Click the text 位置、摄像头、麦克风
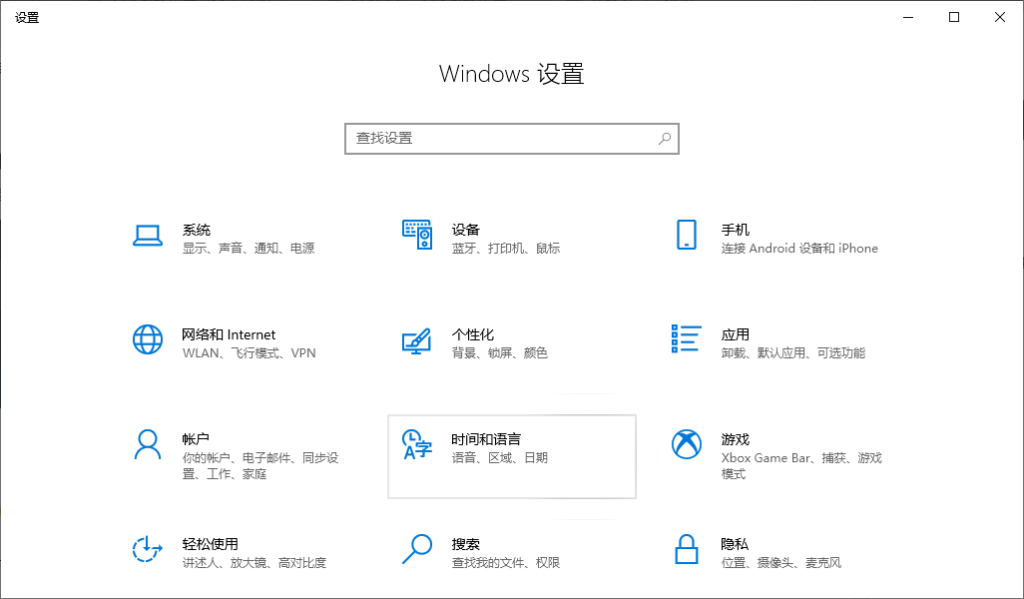 coord(781,562)
